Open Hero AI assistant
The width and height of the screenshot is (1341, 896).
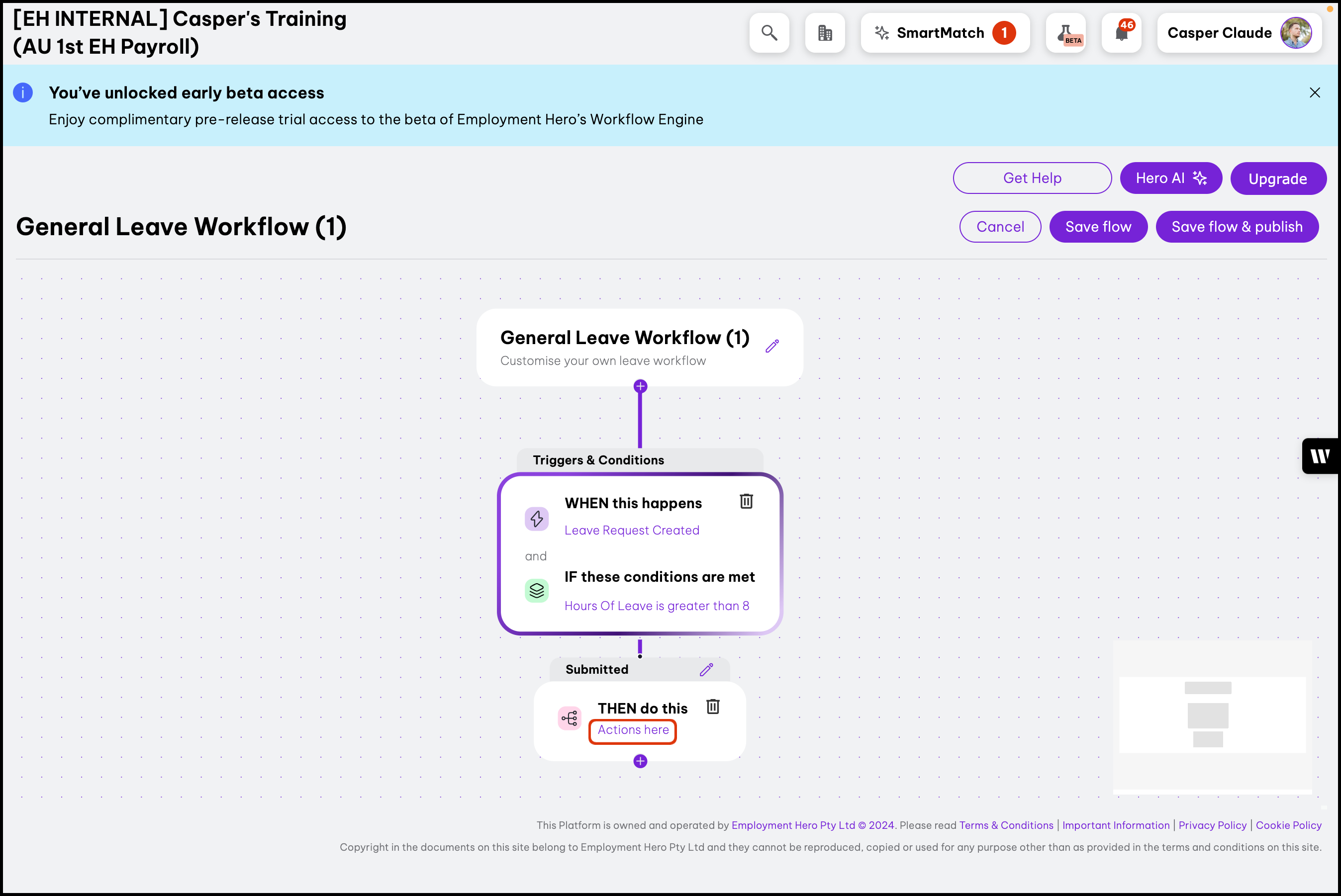1170,179
